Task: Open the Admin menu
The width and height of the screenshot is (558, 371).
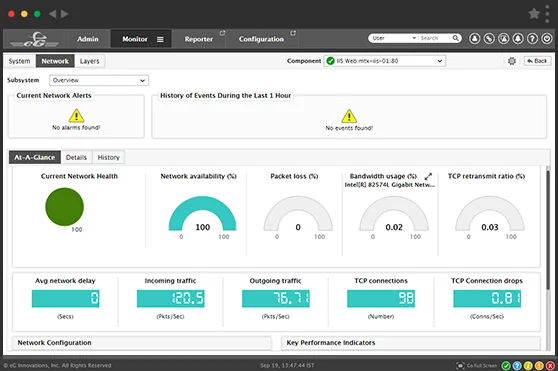Action: point(88,39)
